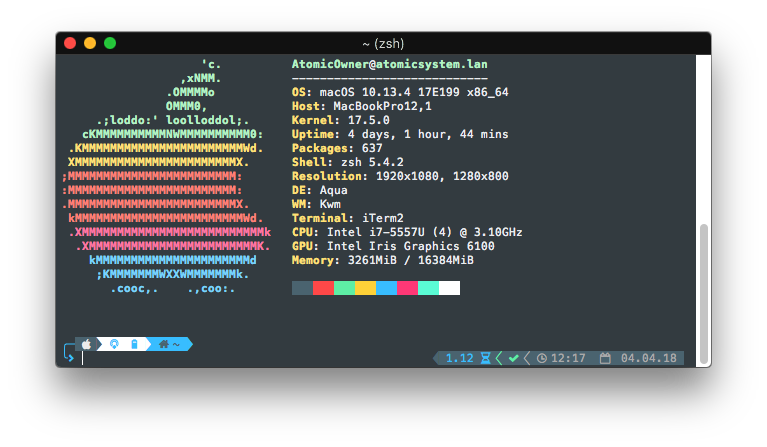Click the Apple logo prompt segment
Image resolution: width=767 pixels, height=447 pixels.
pyautogui.click(x=87, y=344)
